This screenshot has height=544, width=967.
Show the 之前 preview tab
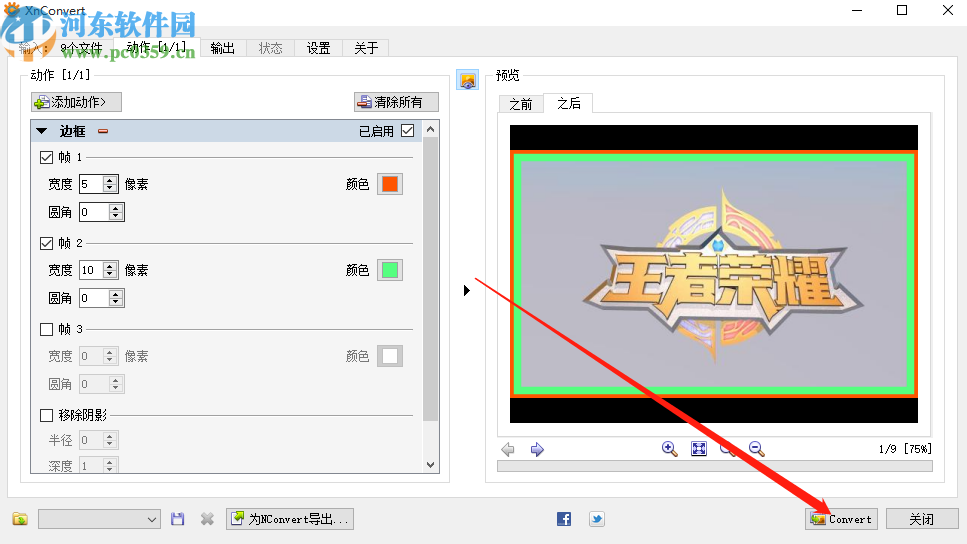[521, 104]
